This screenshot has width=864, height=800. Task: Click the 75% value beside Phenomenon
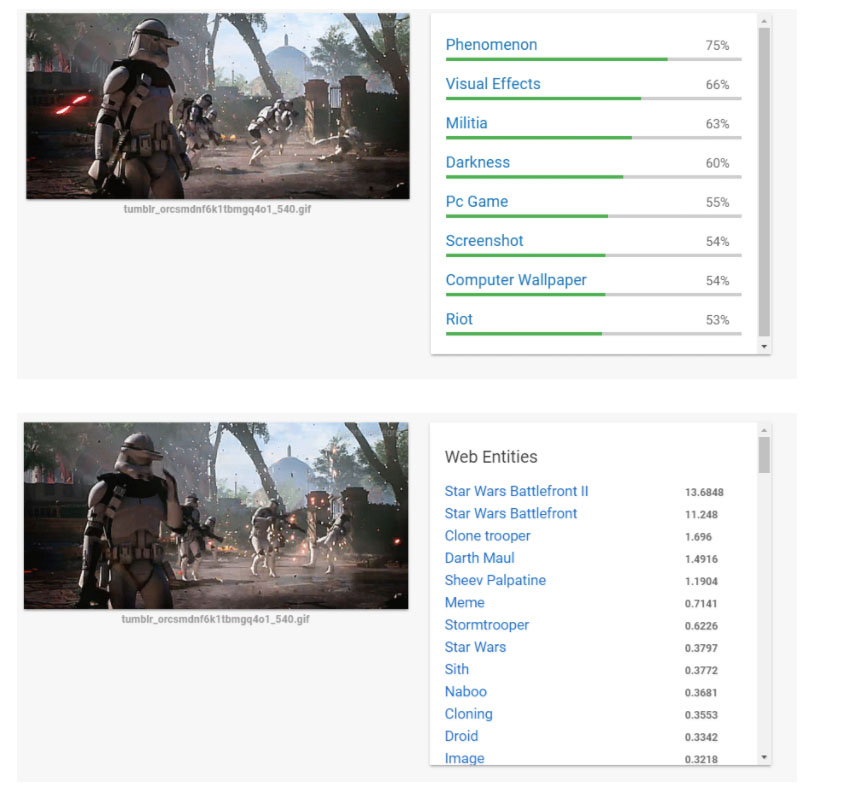[717, 46]
